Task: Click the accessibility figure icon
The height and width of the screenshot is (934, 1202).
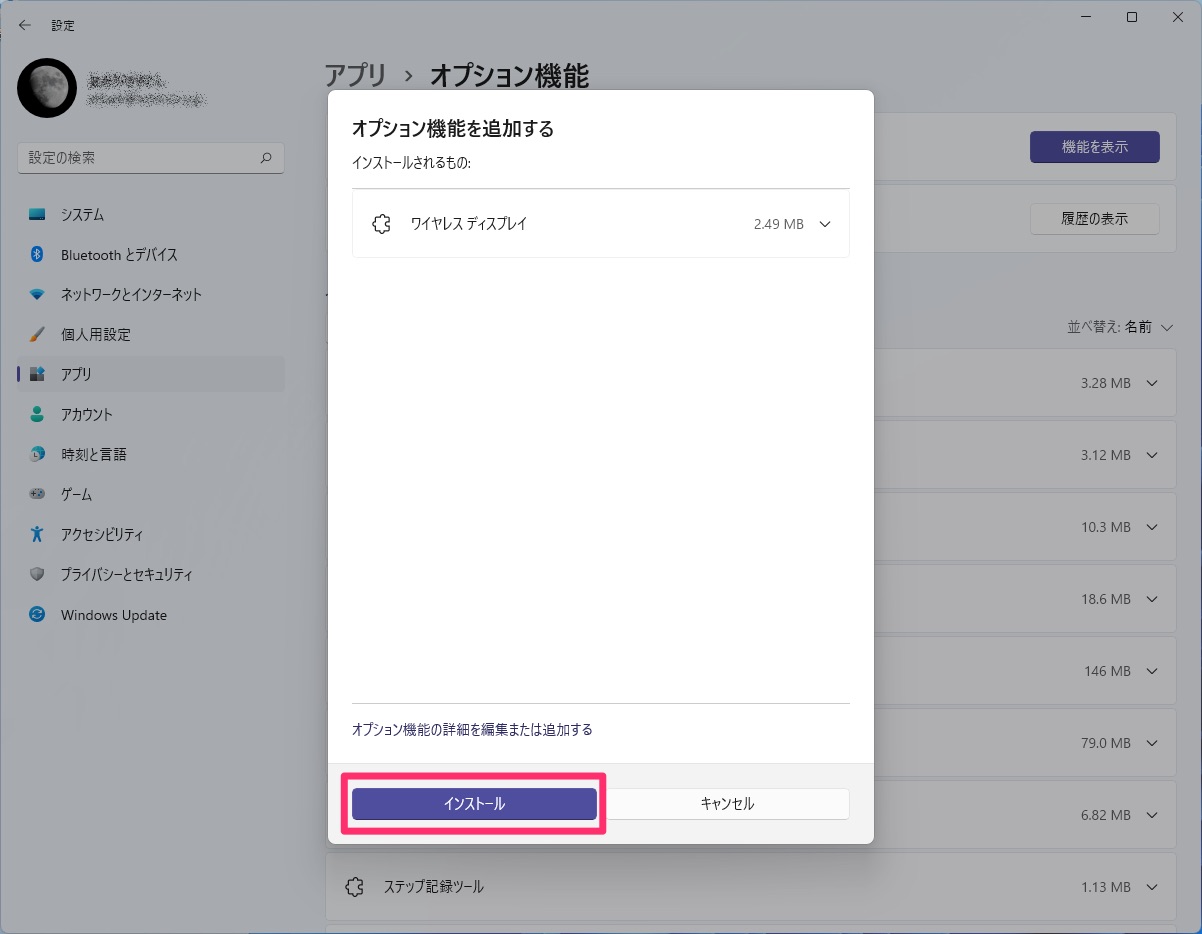Action: [37, 535]
